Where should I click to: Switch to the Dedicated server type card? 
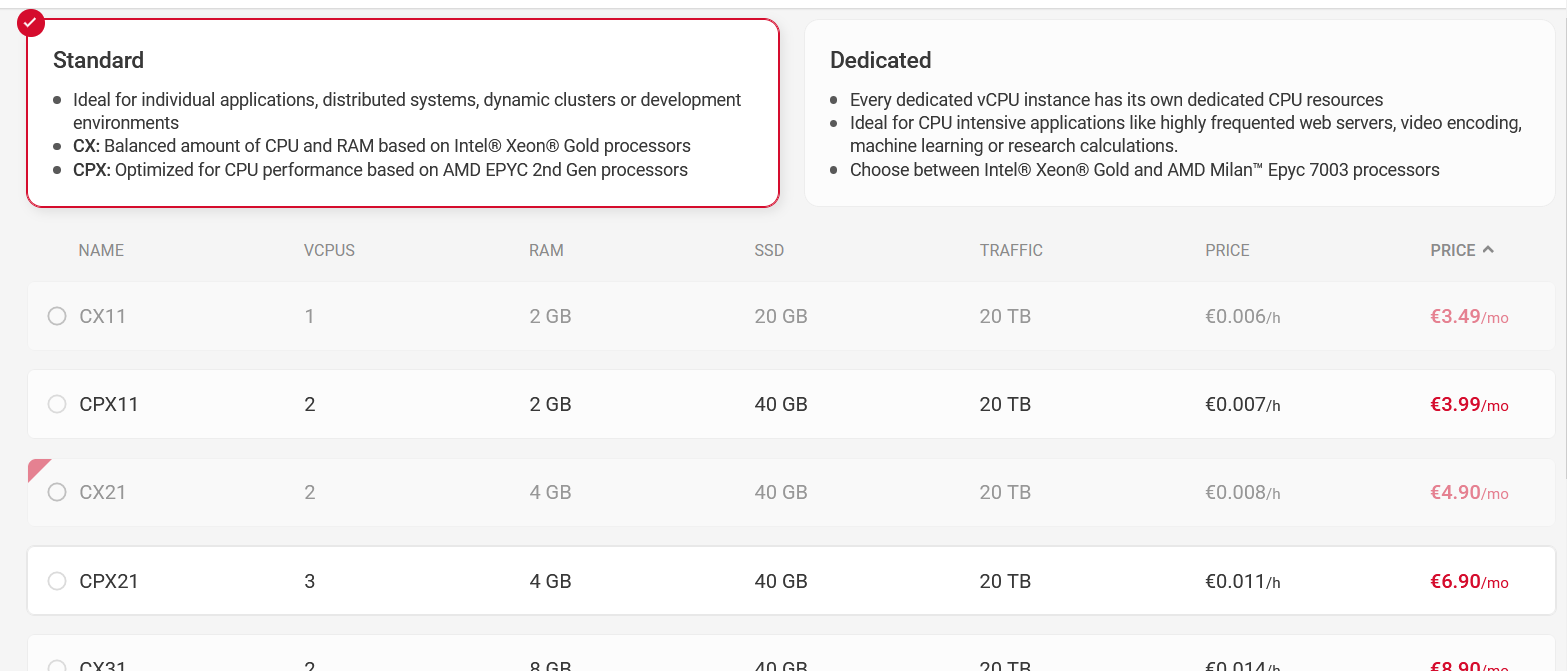click(1179, 113)
